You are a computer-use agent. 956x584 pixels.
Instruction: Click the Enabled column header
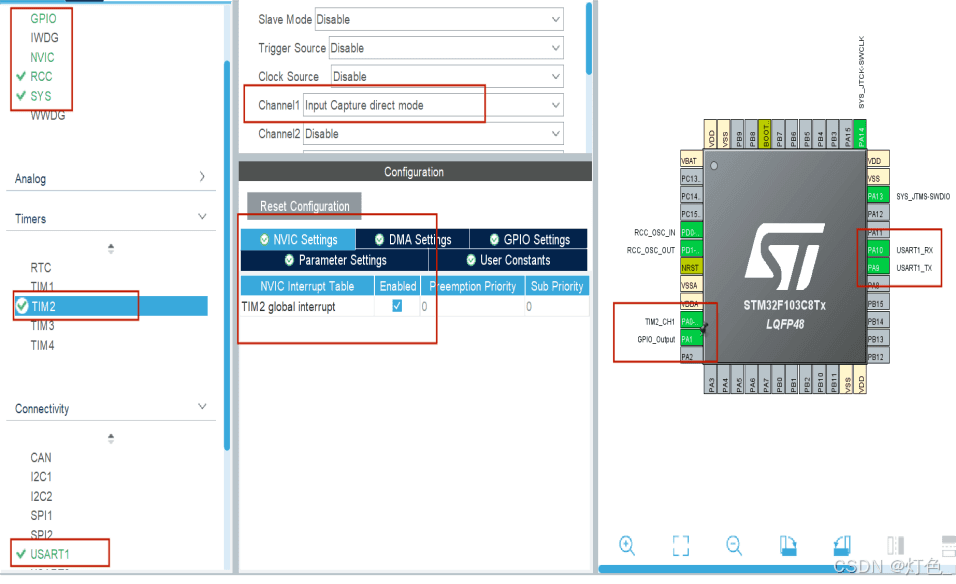[x=398, y=286]
